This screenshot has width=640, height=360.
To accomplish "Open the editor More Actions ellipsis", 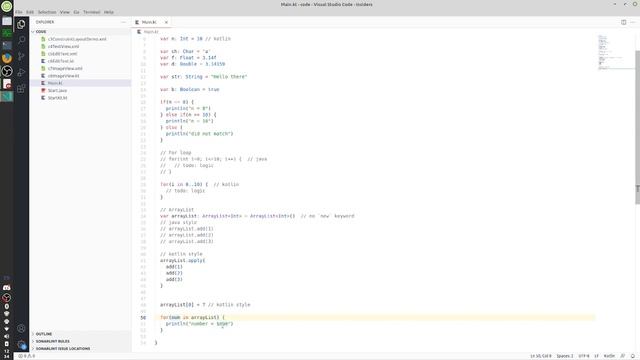I will 633,22.
